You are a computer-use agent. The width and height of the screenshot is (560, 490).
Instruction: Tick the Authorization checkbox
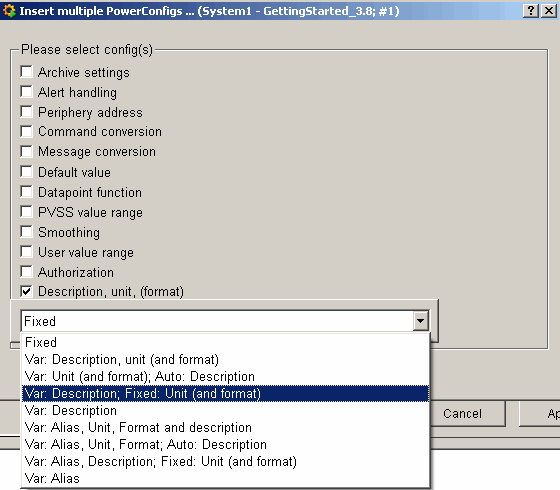[x=26, y=272]
